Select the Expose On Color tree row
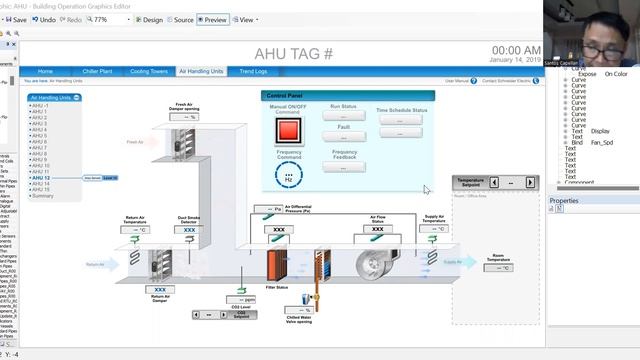This screenshot has height=360, width=640. 603,74
